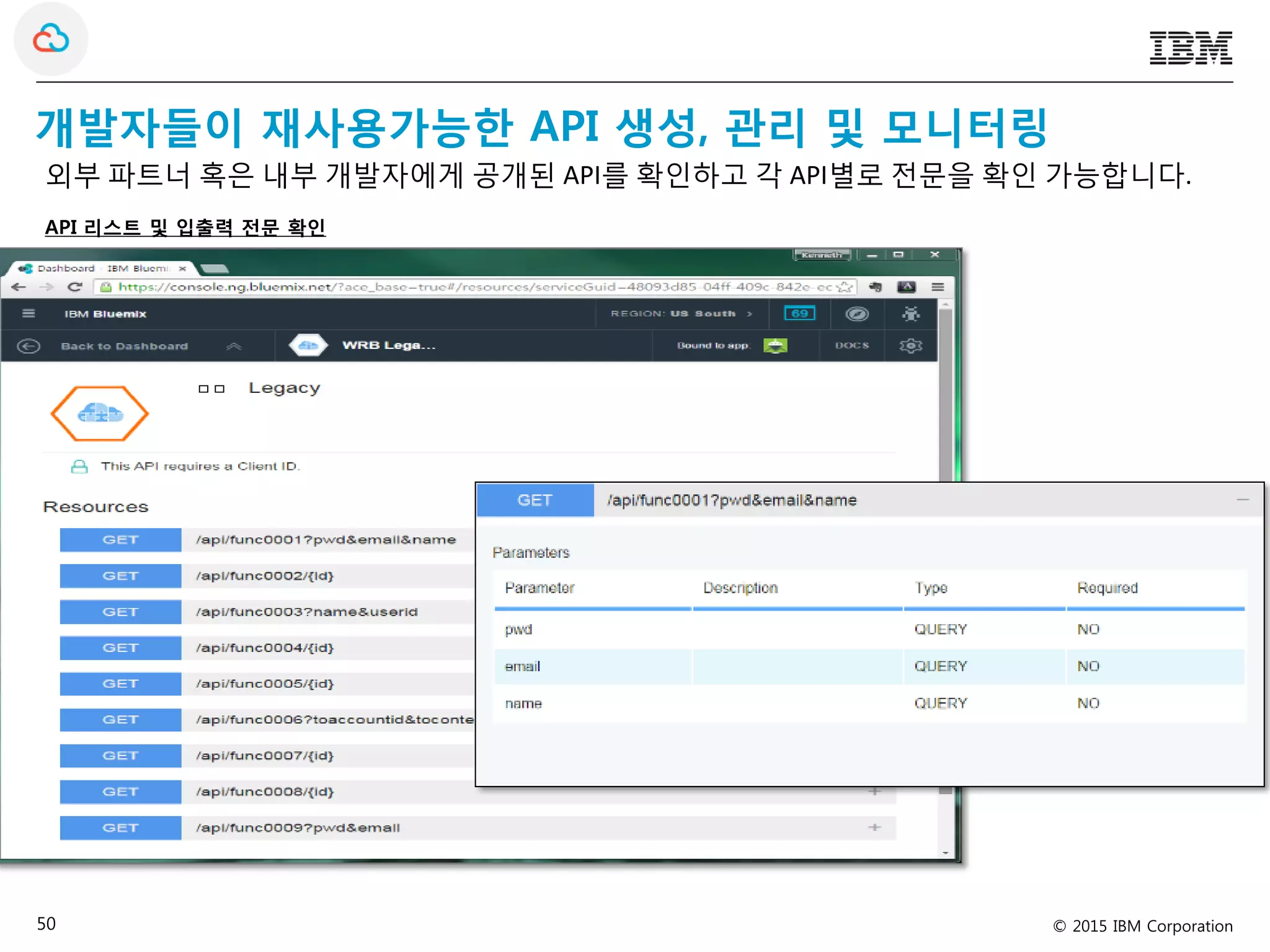Click the console.ng.bluemix.net address bar
This screenshot has height=952, width=1270.
tap(475, 287)
